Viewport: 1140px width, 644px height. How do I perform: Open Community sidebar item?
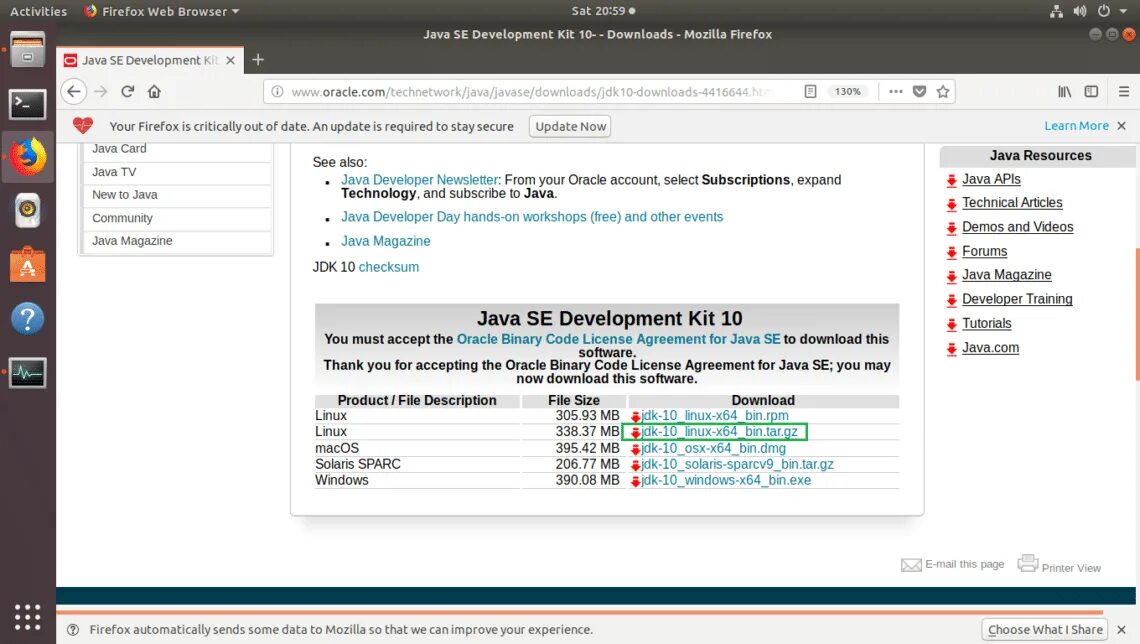[122, 218]
